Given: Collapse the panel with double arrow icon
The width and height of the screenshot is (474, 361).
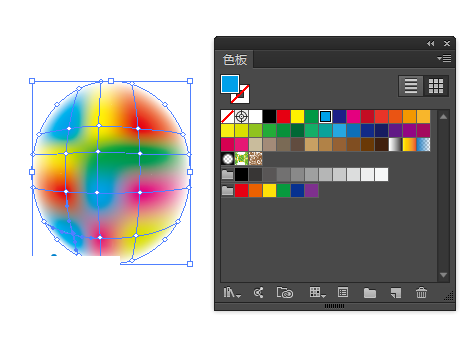Looking at the screenshot, I should (431, 44).
